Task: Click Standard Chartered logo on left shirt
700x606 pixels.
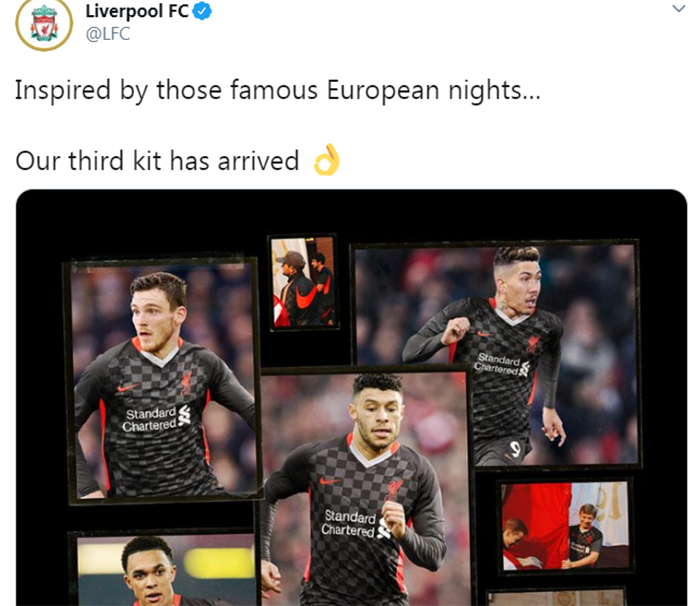Action: (156, 418)
